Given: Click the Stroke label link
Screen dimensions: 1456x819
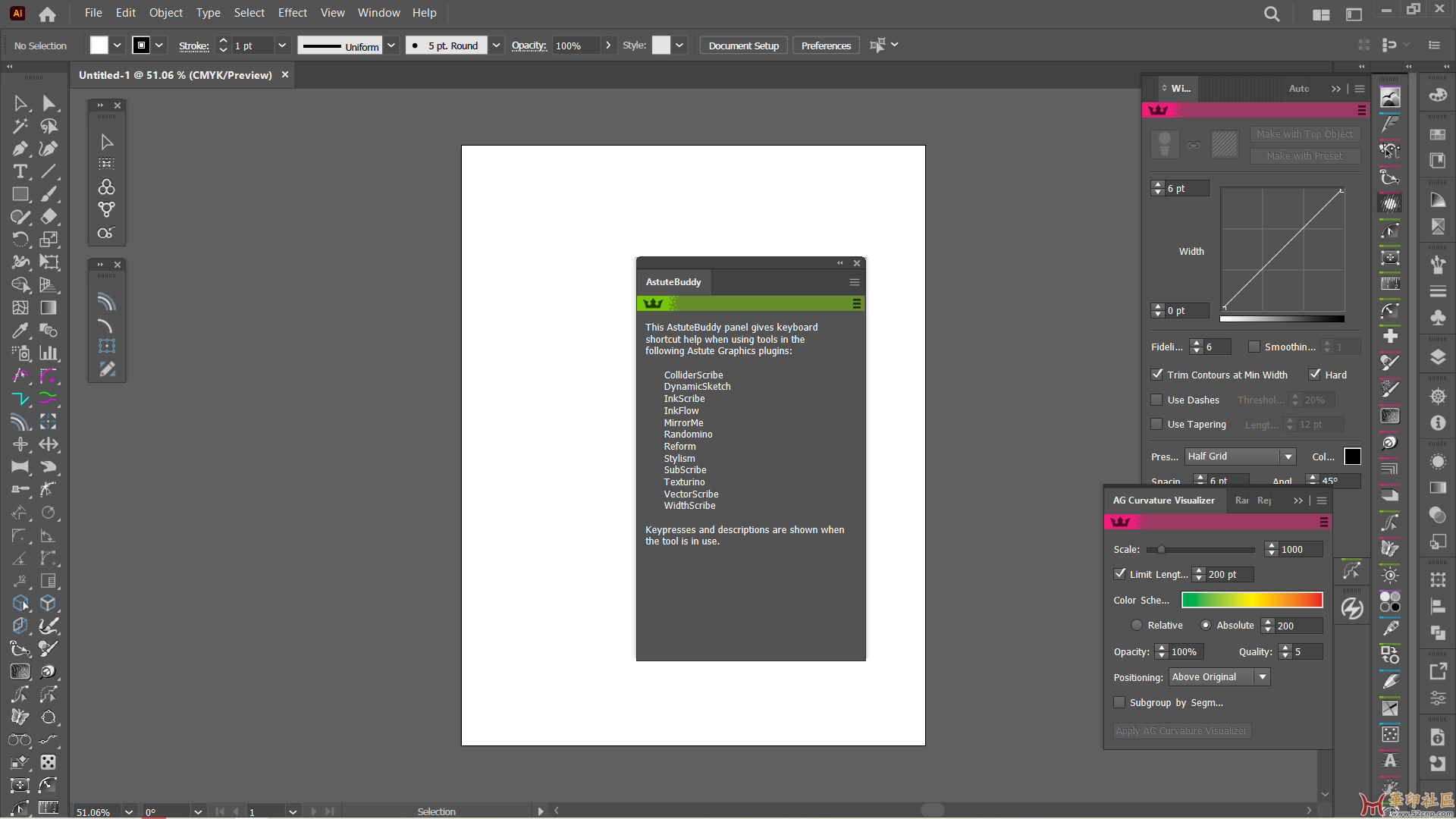Looking at the screenshot, I should pyautogui.click(x=194, y=45).
